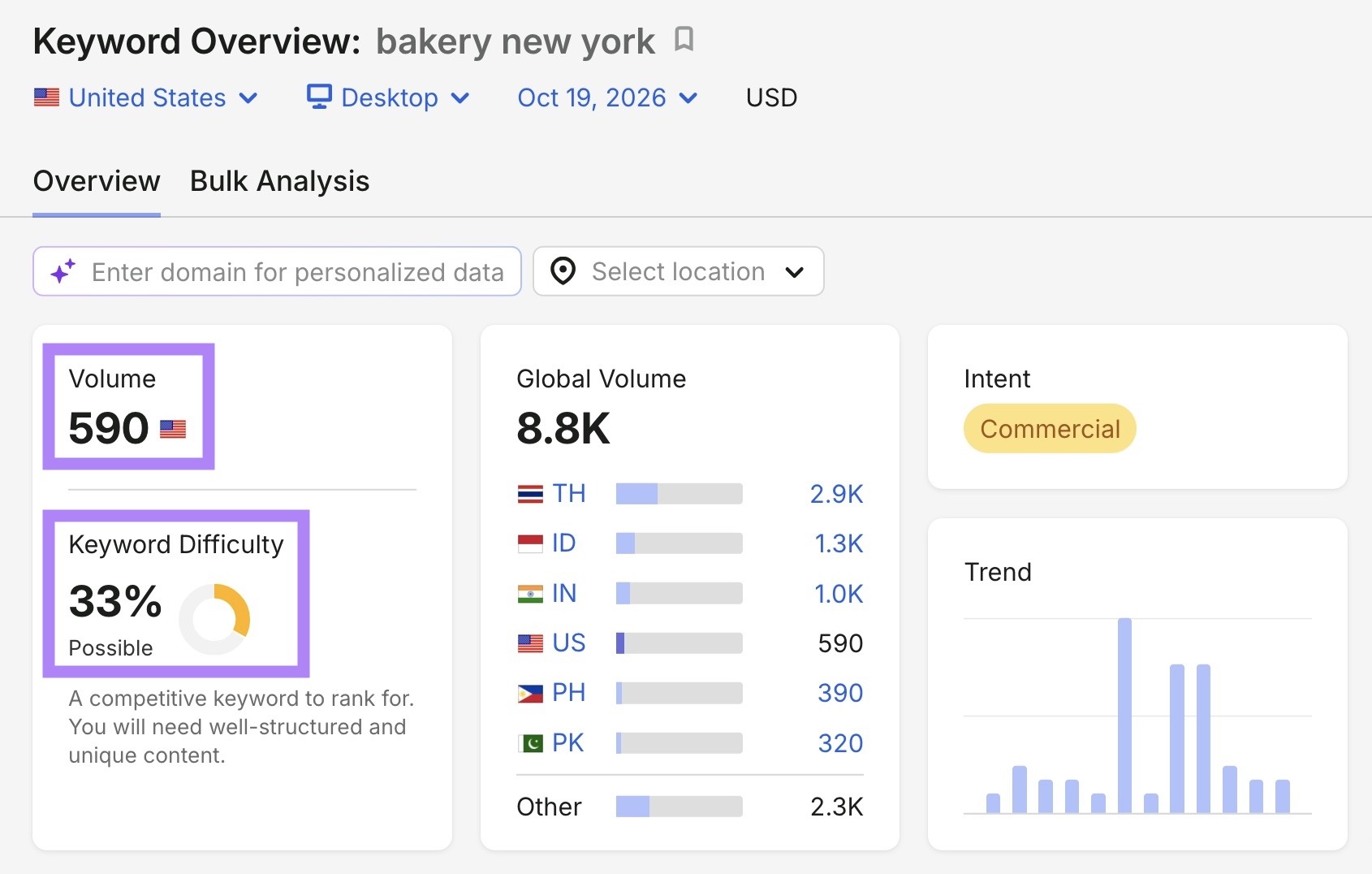Click the 2.3K Other volume value
The width and height of the screenshot is (1372, 874).
pyautogui.click(x=837, y=807)
